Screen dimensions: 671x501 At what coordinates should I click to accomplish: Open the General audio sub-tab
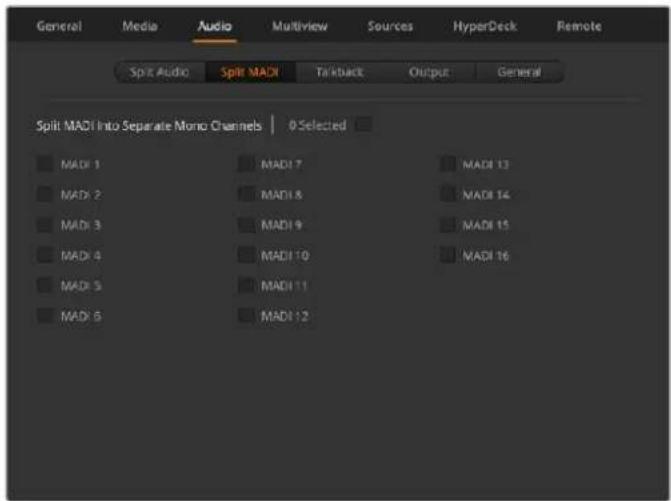click(x=519, y=72)
